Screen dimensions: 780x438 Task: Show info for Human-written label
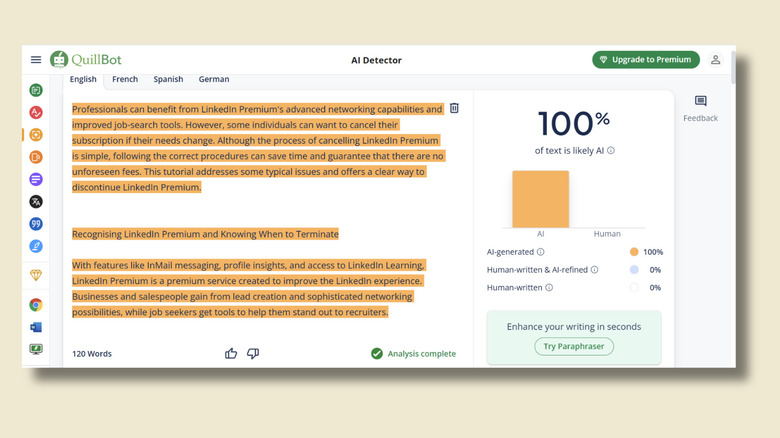pyautogui.click(x=549, y=288)
